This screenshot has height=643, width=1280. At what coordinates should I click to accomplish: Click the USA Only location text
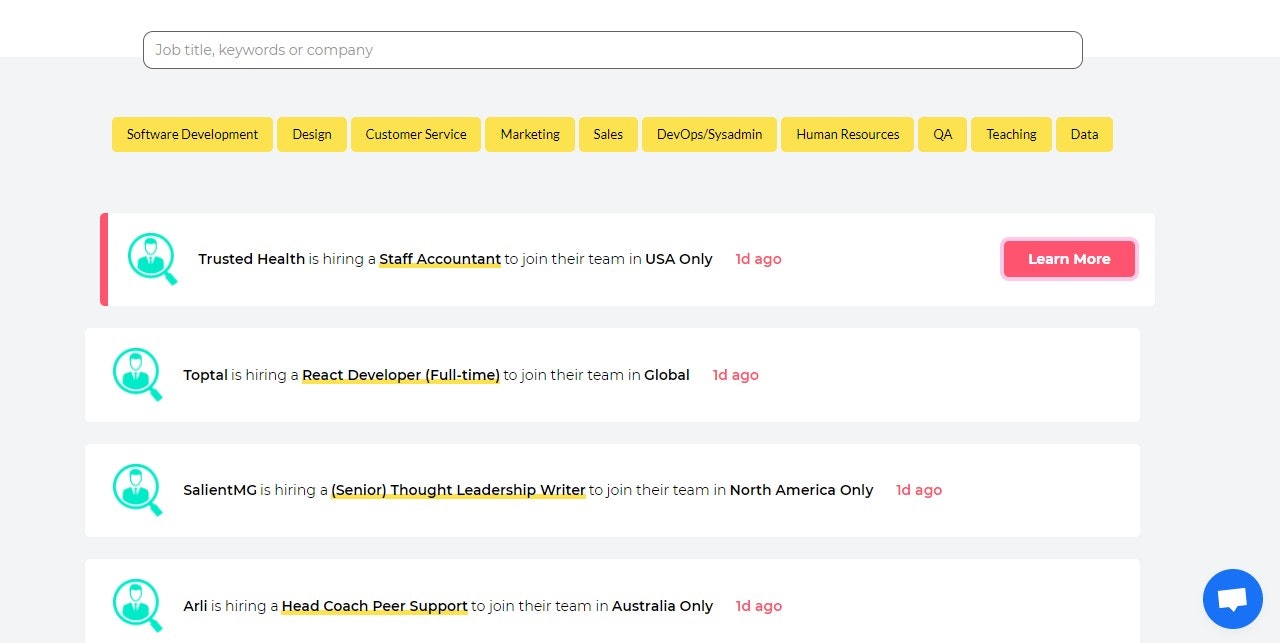coord(679,259)
